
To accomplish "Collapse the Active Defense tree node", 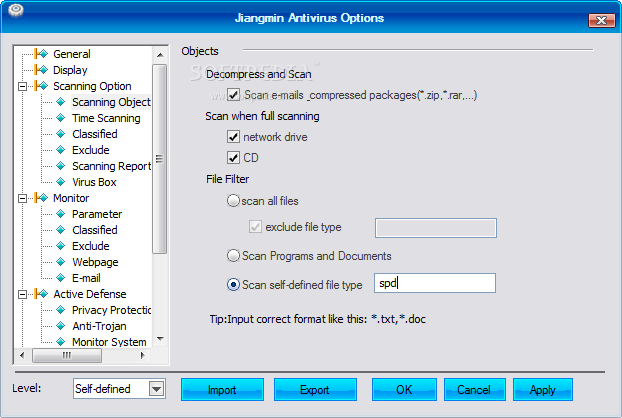I will [x=23, y=294].
